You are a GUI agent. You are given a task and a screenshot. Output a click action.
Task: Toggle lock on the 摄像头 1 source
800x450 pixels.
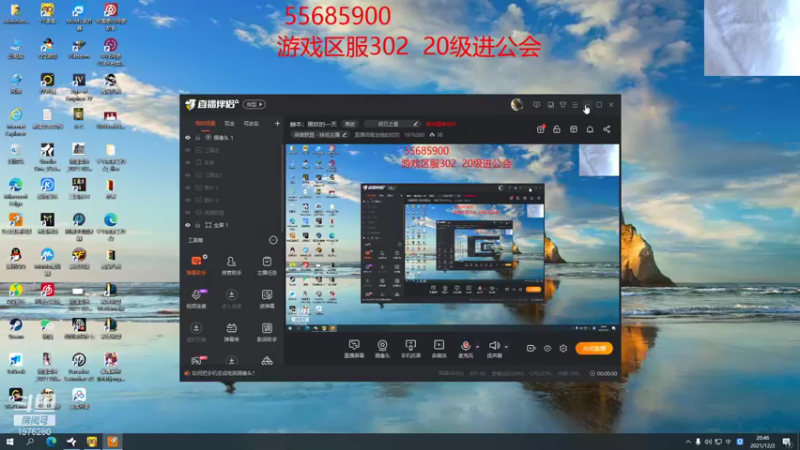[x=198, y=138]
